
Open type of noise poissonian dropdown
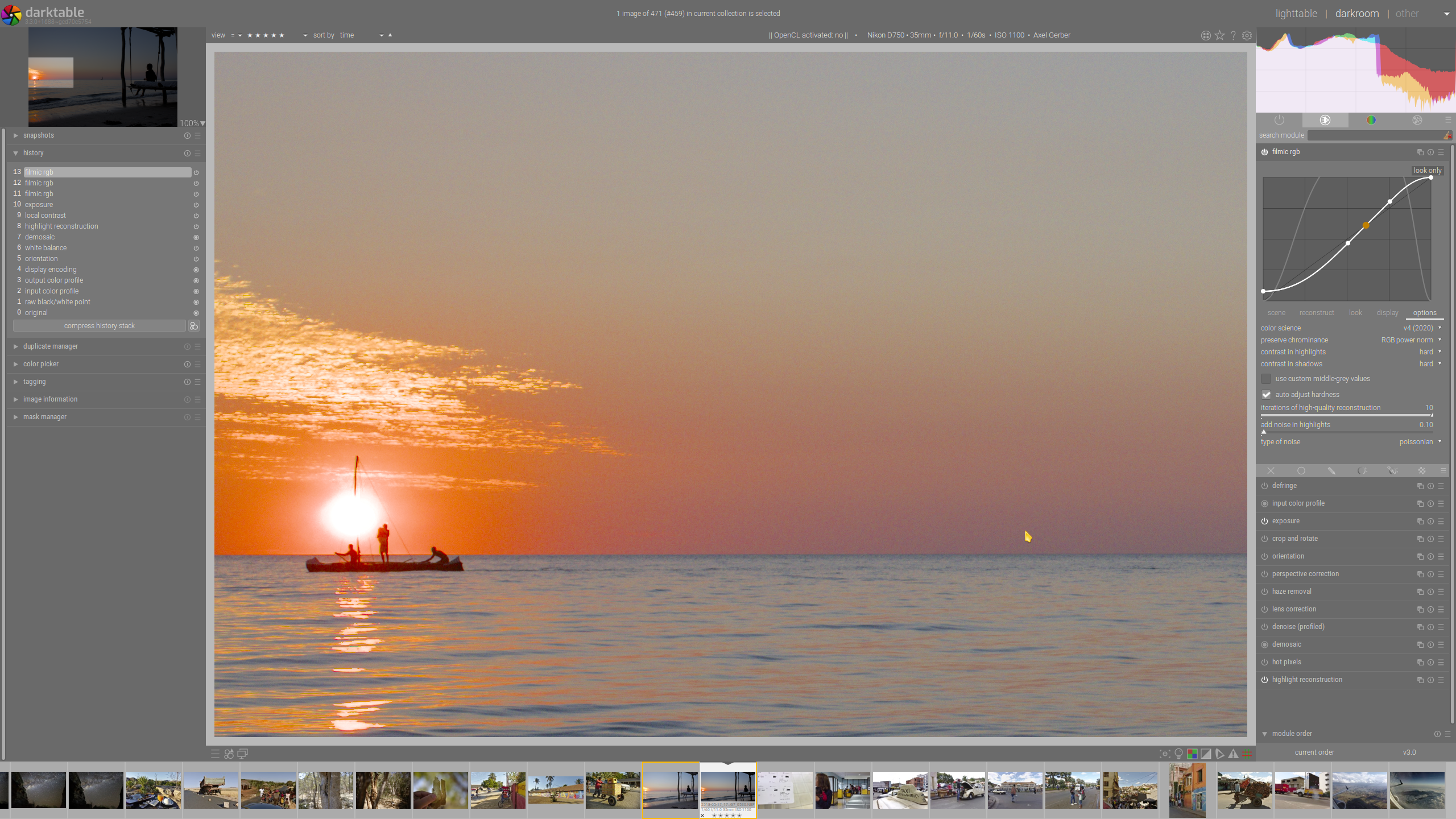[x=1351, y=442]
